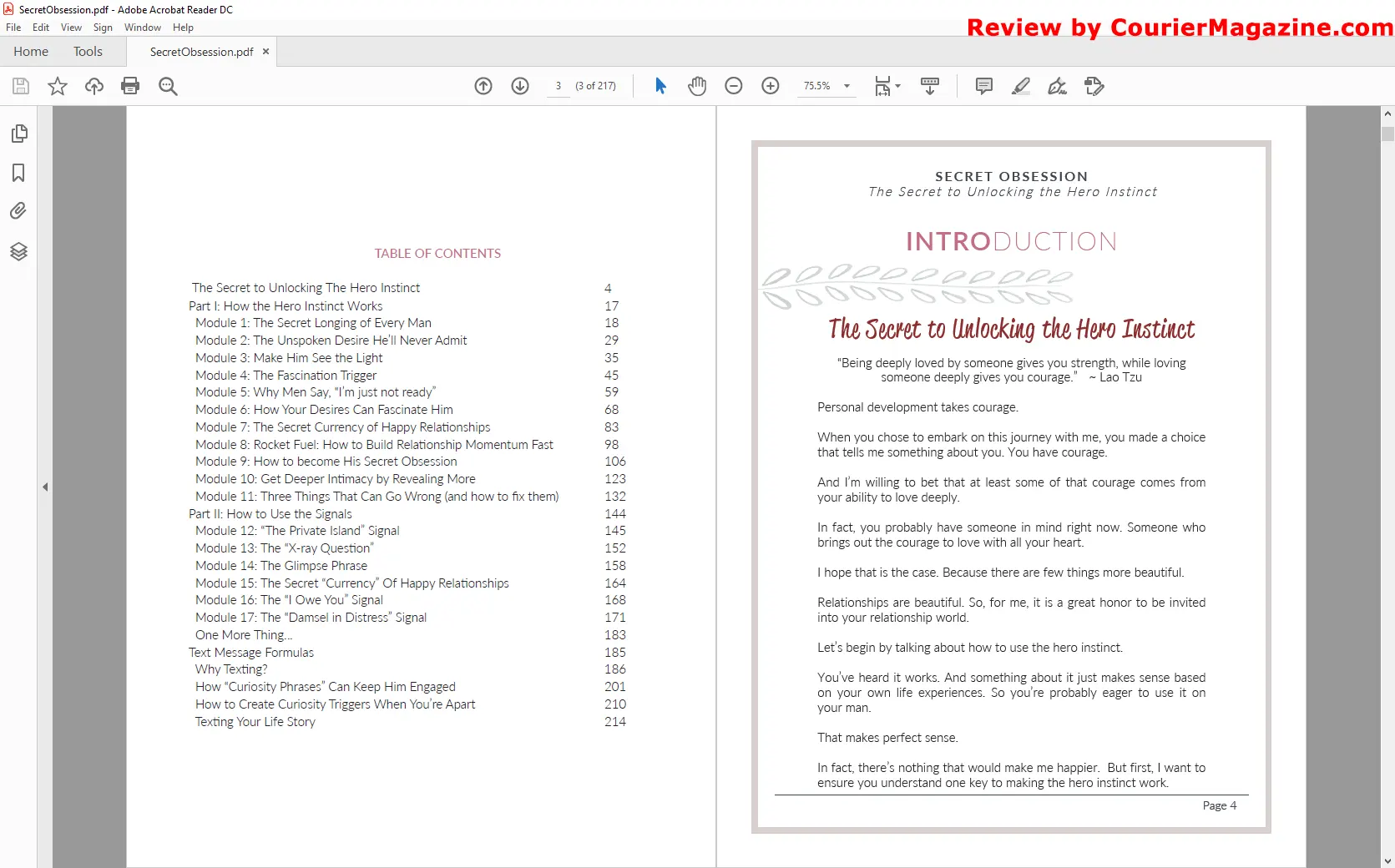Open attachments paperclip panel icon
Image resolution: width=1395 pixels, height=868 pixels.
(x=18, y=211)
